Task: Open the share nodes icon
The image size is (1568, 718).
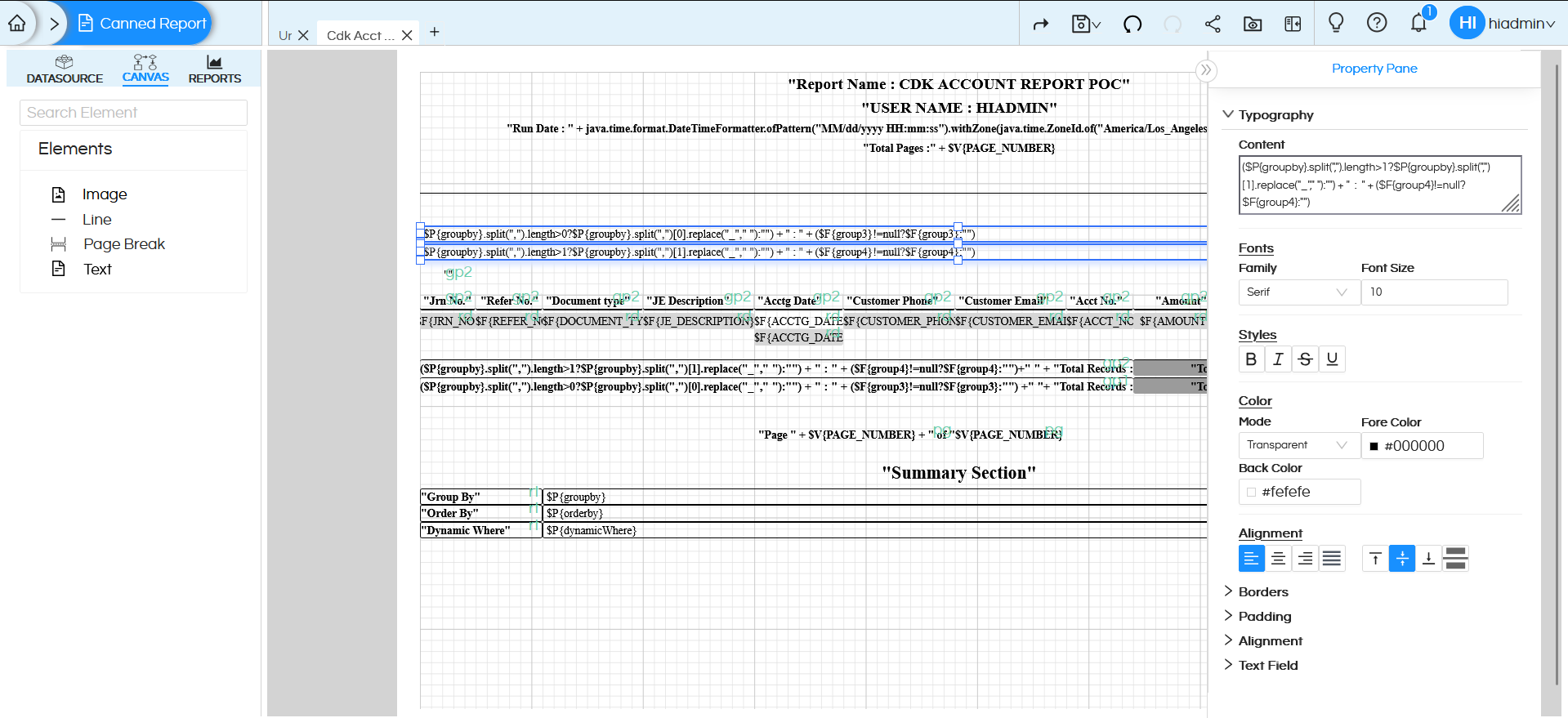Action: point(1213,25)
